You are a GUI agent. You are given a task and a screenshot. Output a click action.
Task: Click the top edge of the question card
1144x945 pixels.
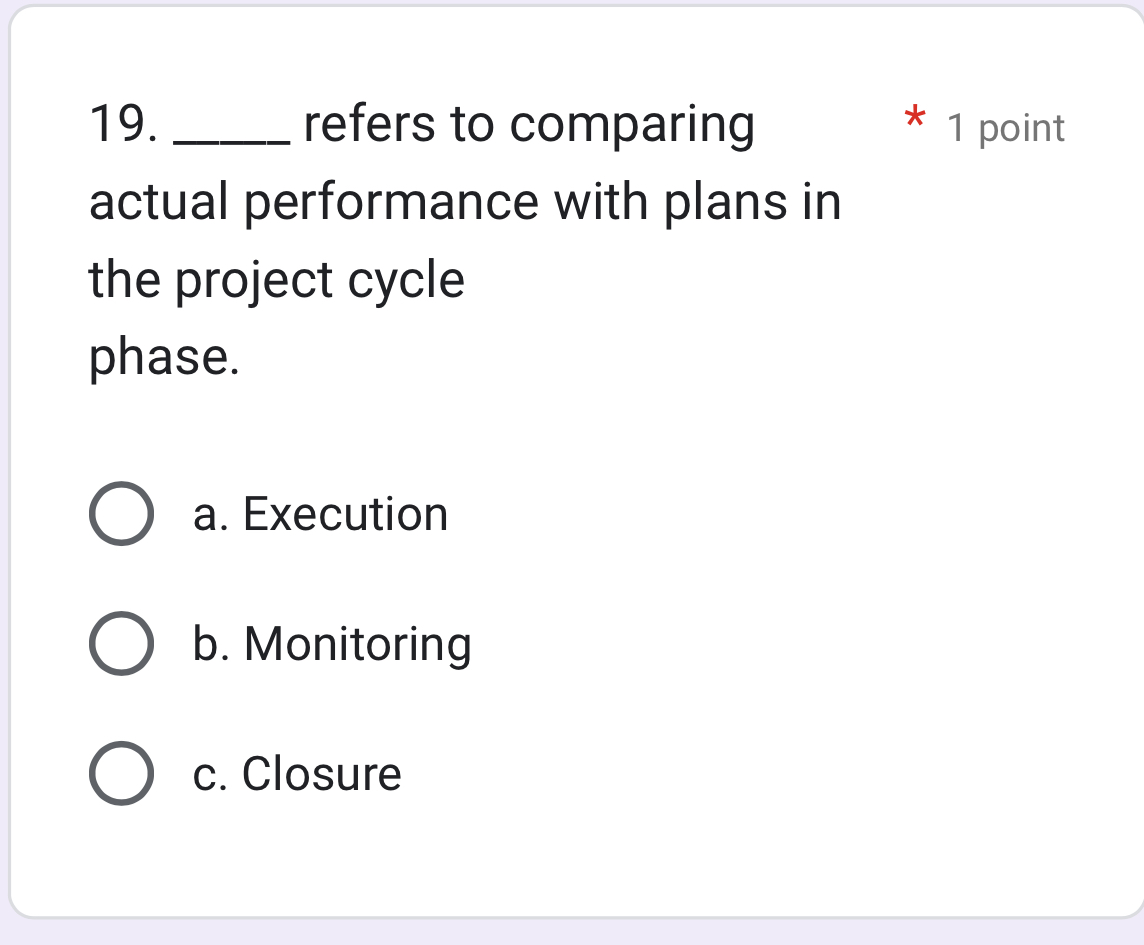(x=570, y=12)
